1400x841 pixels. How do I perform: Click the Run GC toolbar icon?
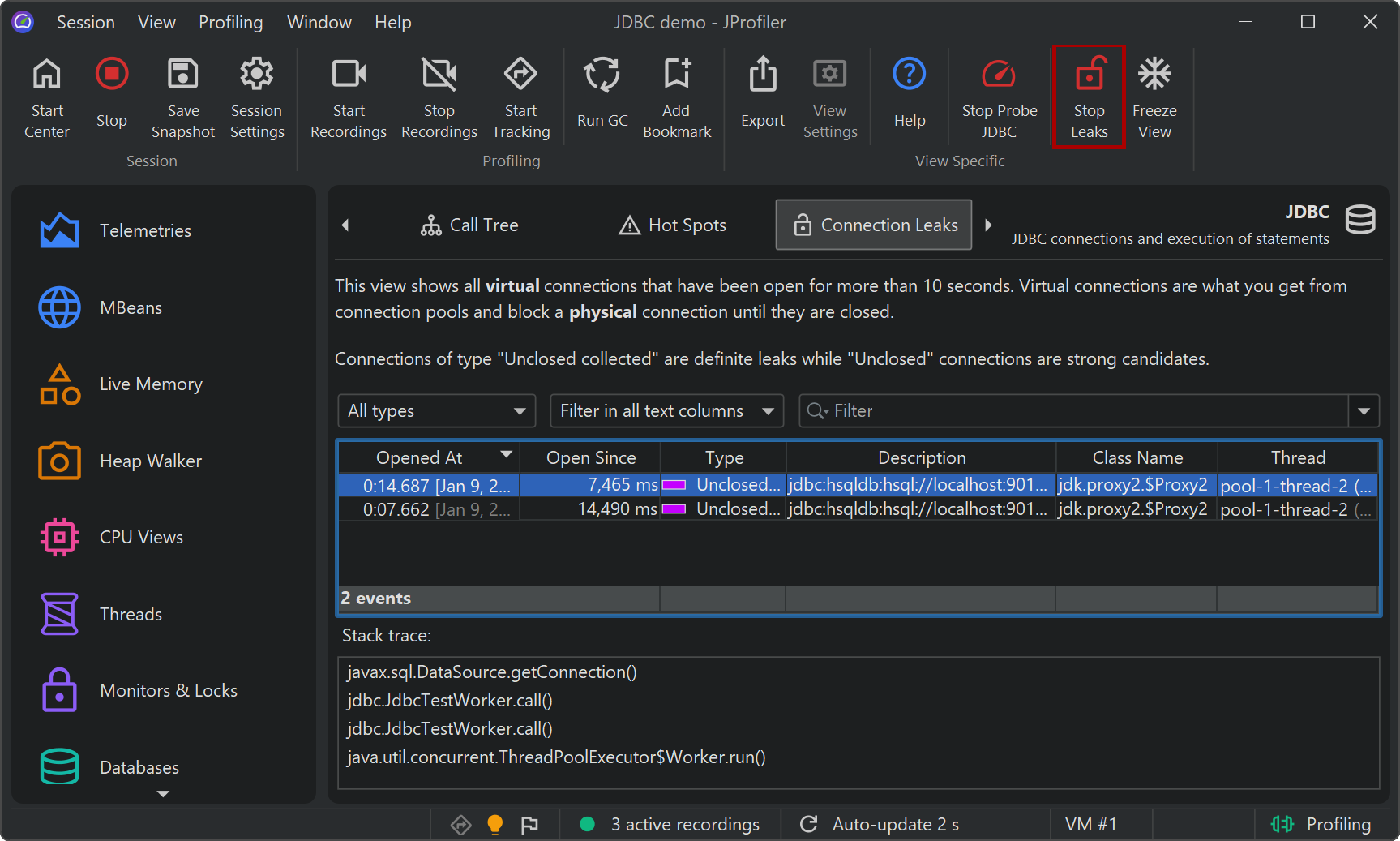coord(602,75)
